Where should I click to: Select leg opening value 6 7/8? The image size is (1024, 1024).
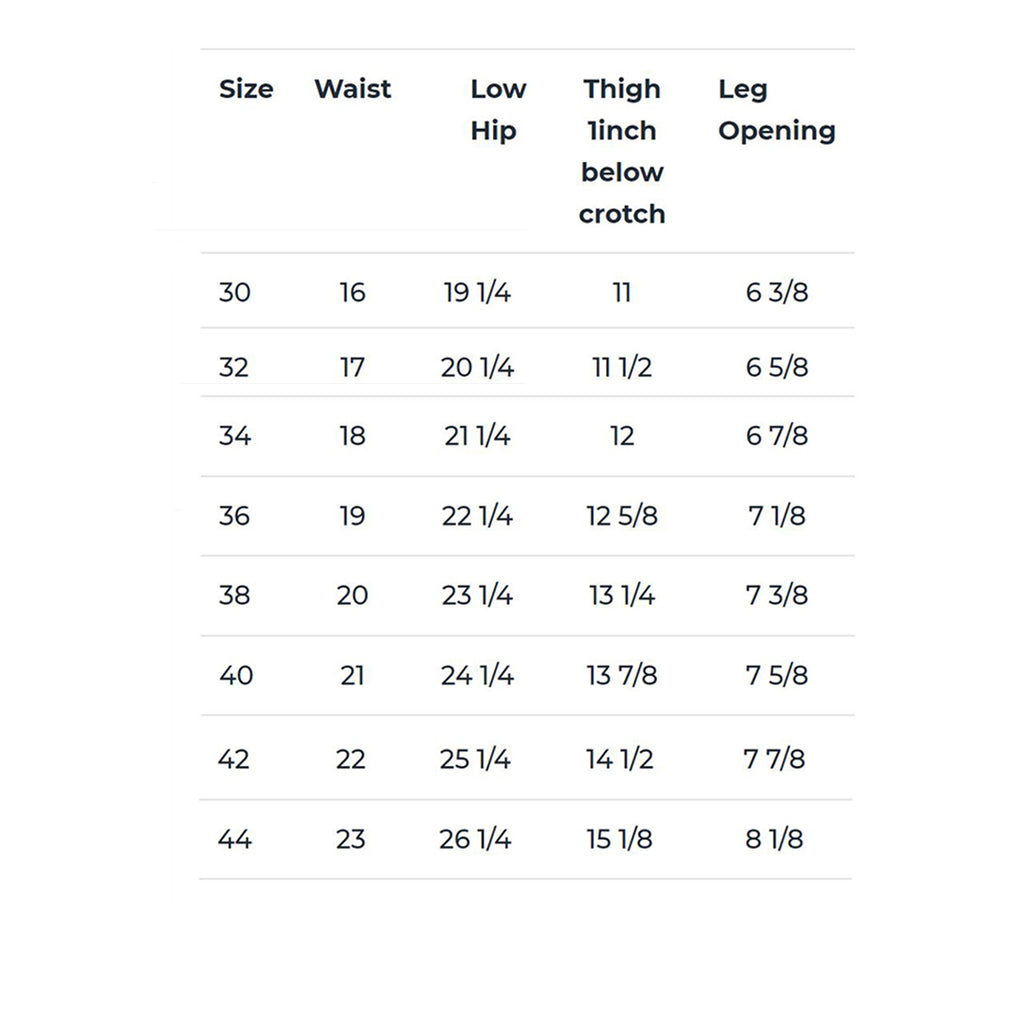[777, 436]
